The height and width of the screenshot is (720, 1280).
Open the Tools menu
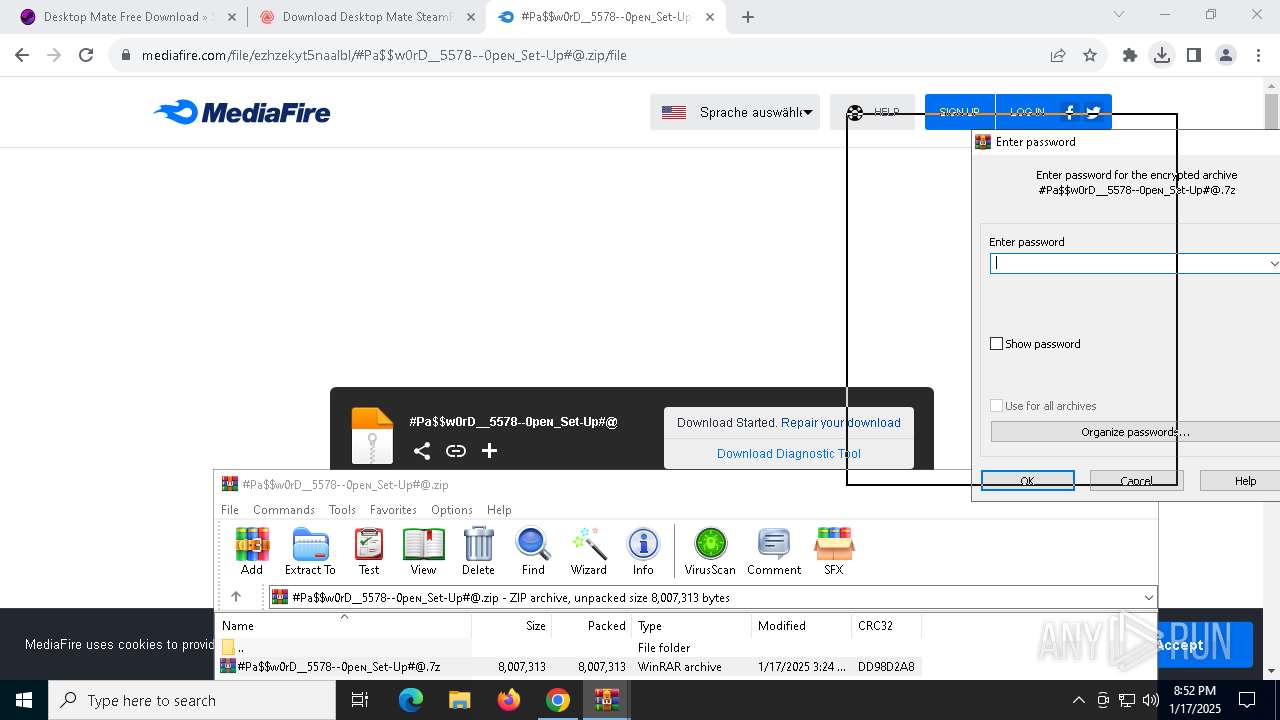(x=342, y=510)
